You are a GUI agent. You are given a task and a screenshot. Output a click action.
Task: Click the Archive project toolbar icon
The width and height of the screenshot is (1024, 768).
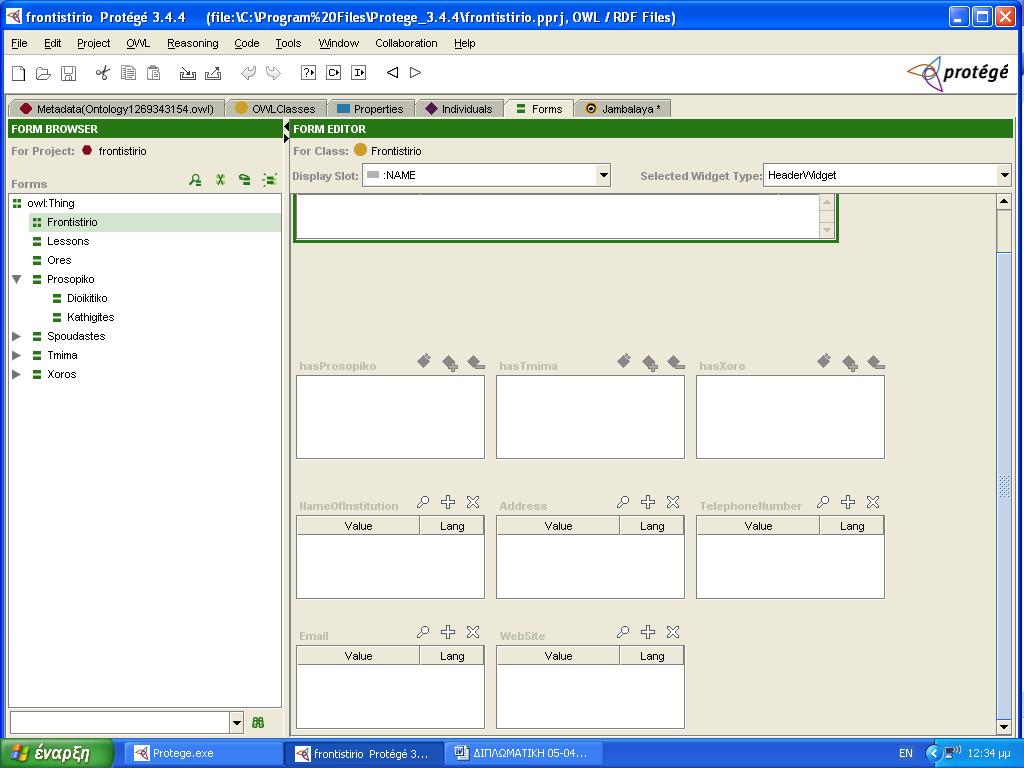(x=187, y=72)
